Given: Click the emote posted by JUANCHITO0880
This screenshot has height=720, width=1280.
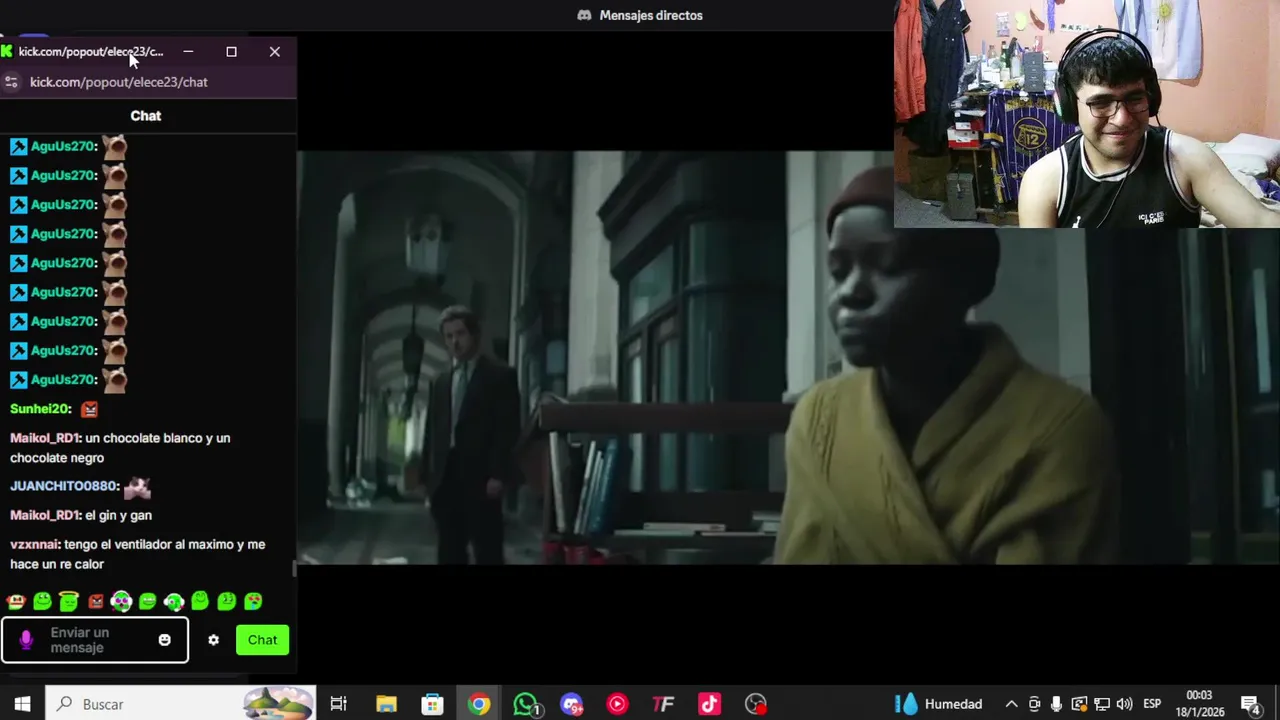Looking at the screenshot, I should coord(137,487).
